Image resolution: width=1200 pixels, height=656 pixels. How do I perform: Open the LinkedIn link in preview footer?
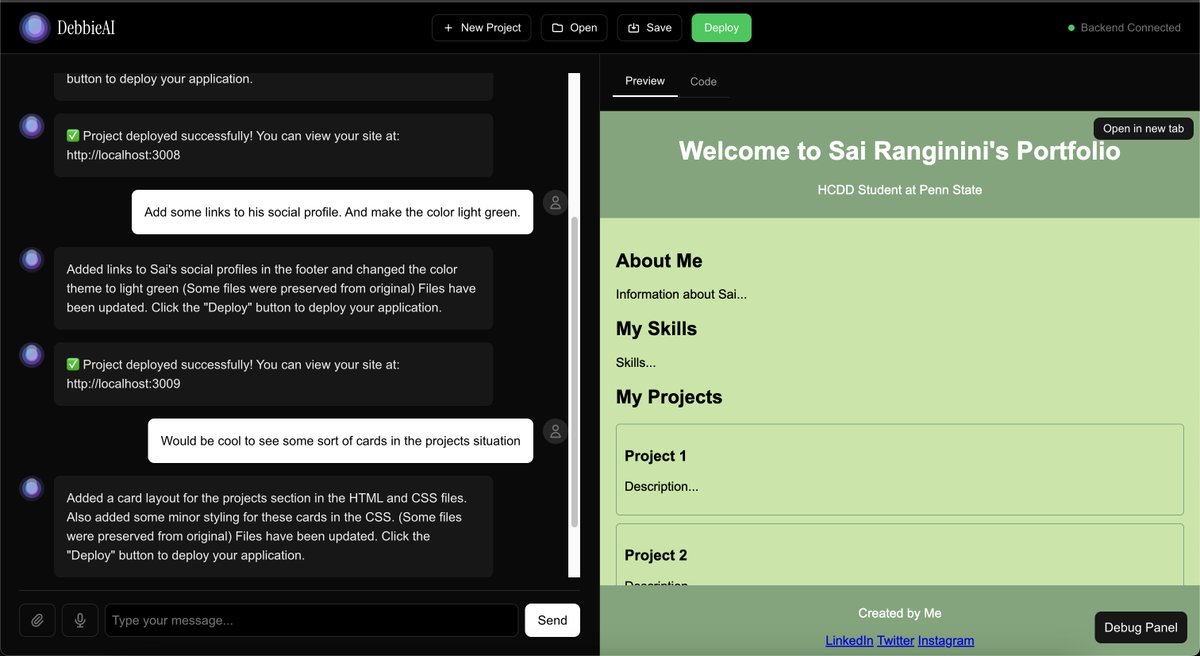(x=849, y=640)
